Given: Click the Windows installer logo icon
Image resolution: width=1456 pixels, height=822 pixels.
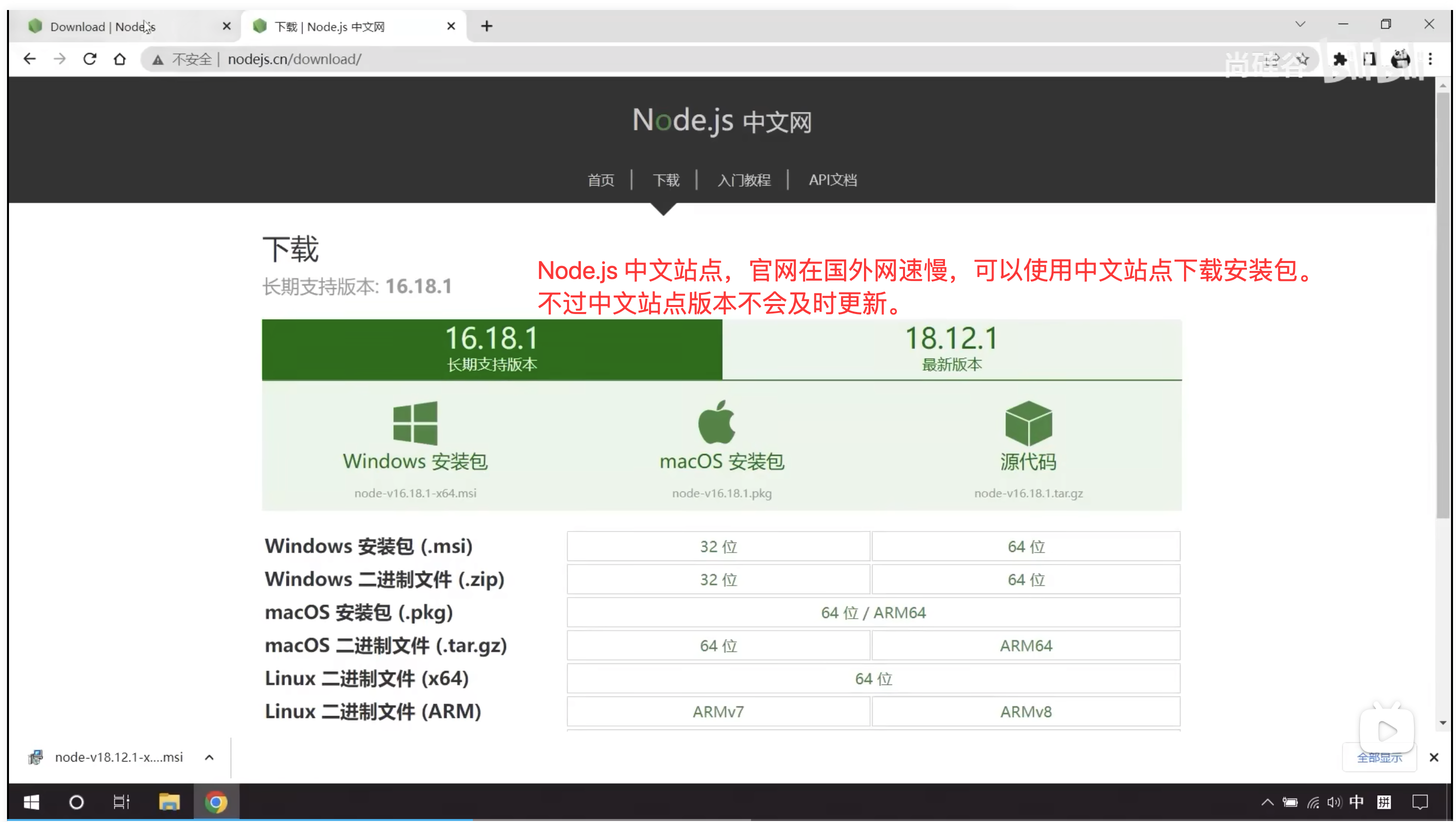Looking at the screenshot, I should click(415, 423).
